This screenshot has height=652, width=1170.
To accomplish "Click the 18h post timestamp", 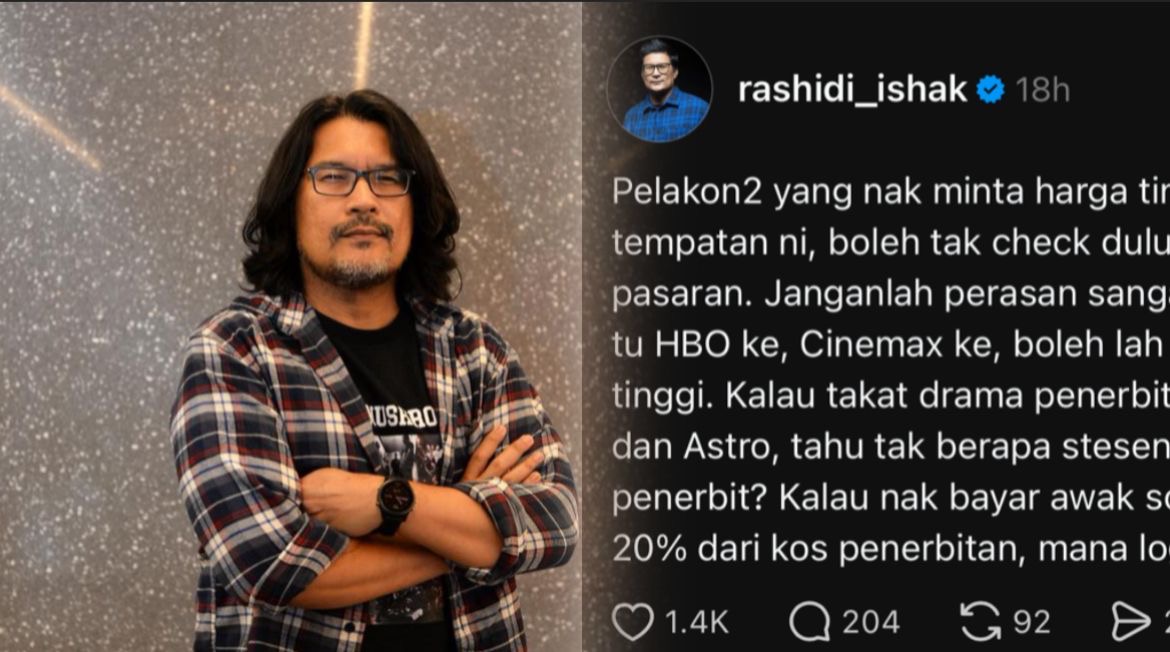I will click(x=1042, y=90).
